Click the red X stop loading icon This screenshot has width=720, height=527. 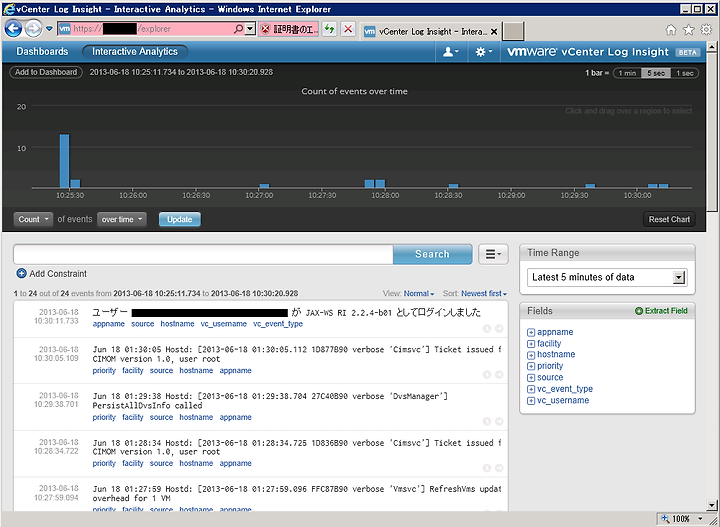(348, 29)
